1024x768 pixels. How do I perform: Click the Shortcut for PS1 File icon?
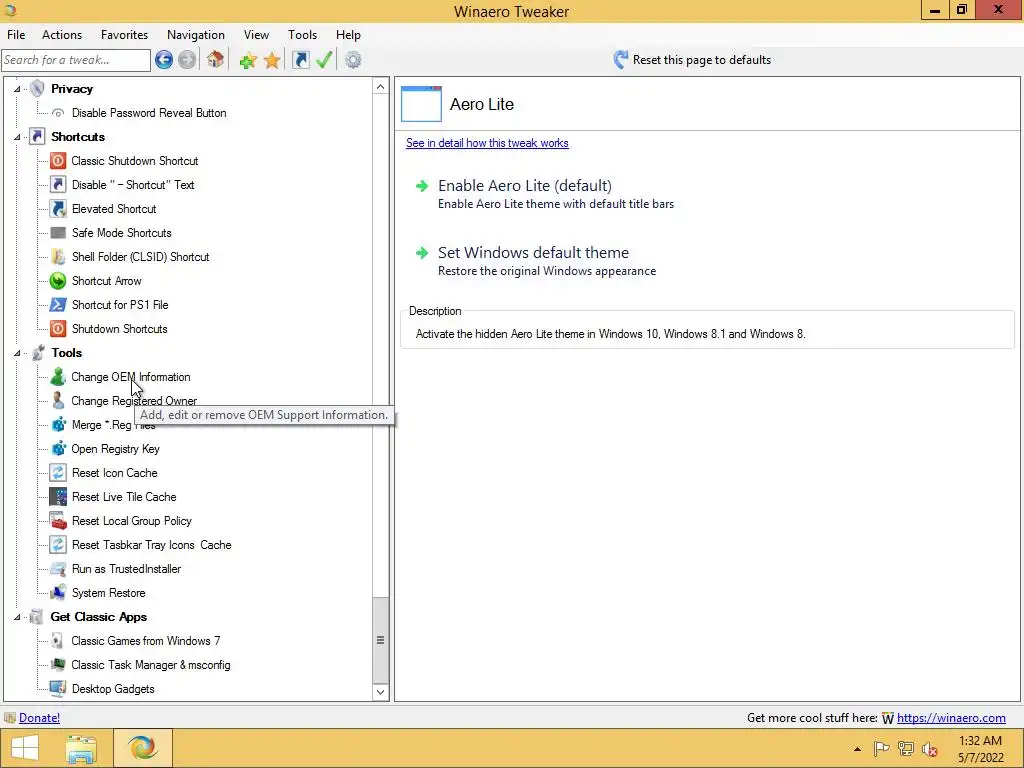(x=58, y=305)
